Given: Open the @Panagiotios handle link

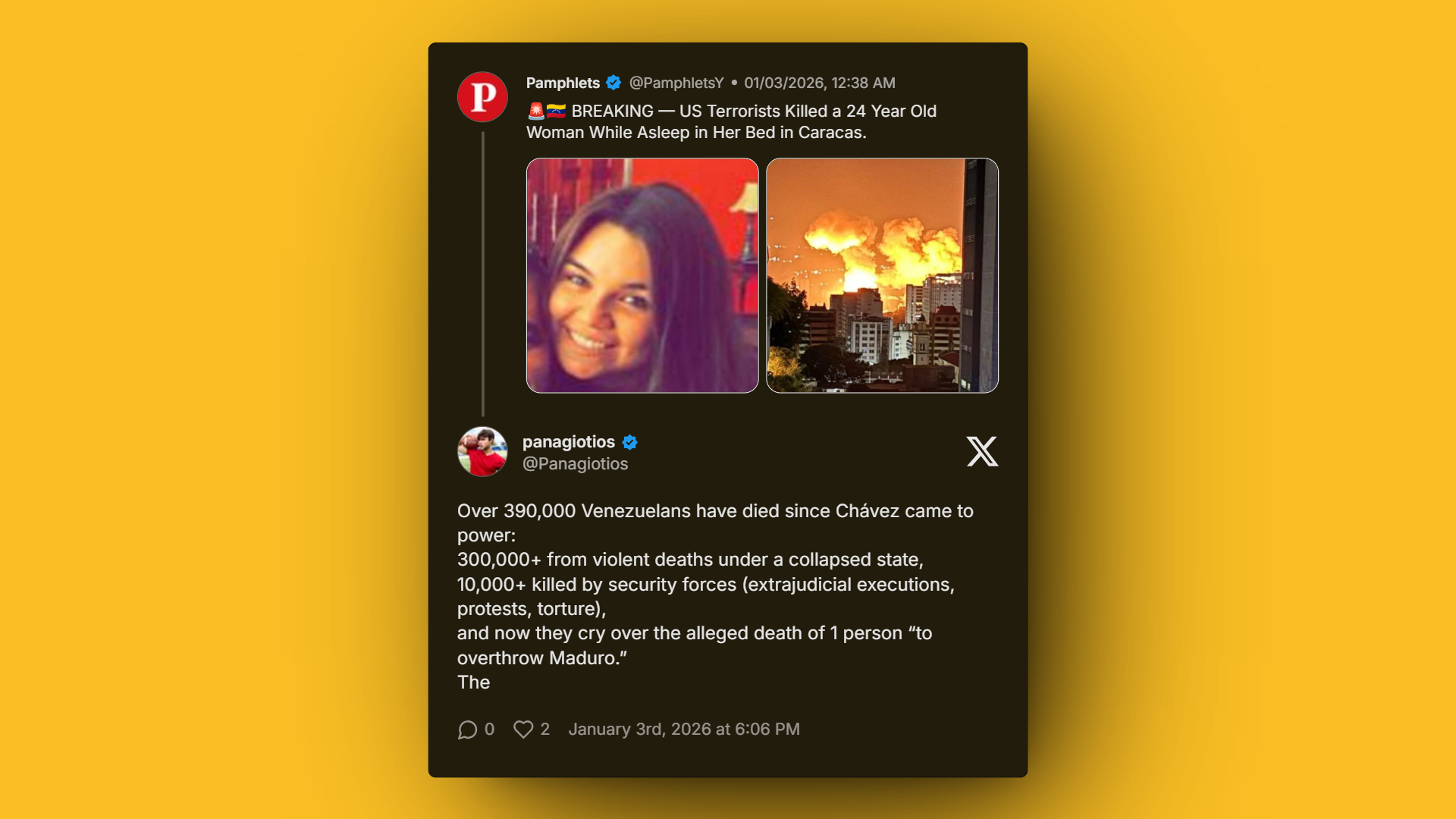Looking at the screenshot, I should coord(575,464).
